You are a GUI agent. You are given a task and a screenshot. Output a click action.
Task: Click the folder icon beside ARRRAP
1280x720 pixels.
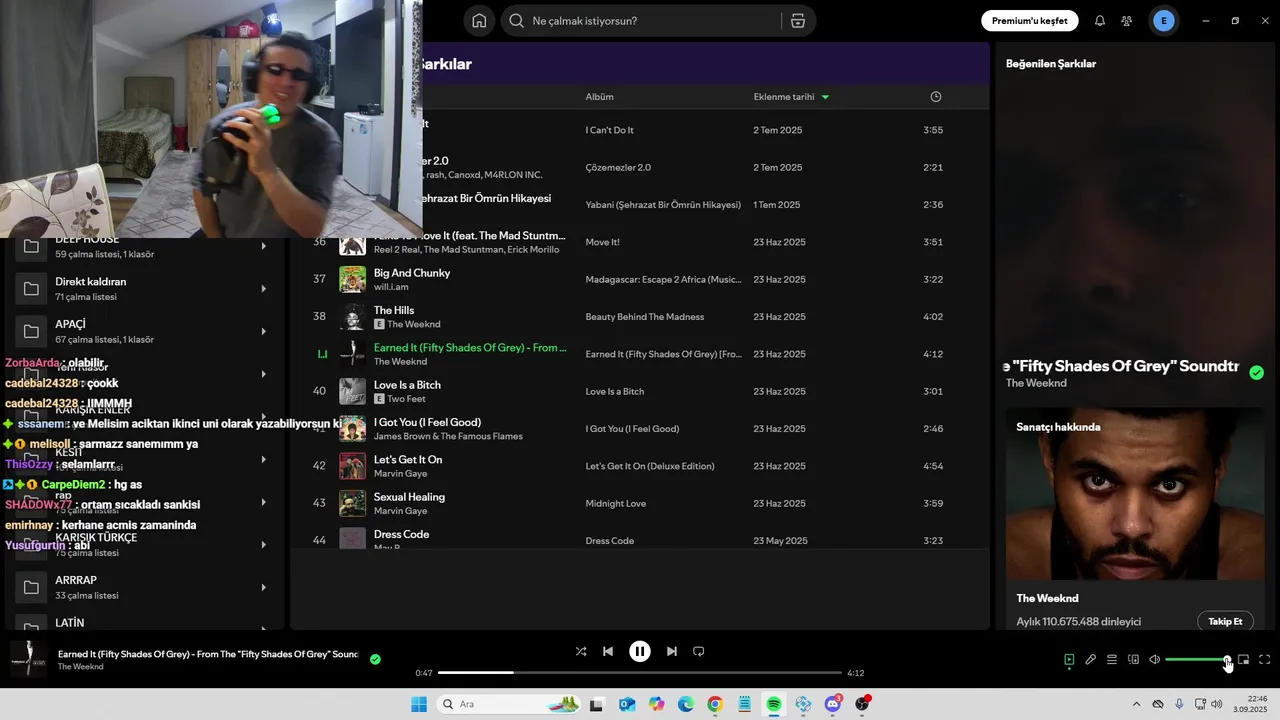31,587
